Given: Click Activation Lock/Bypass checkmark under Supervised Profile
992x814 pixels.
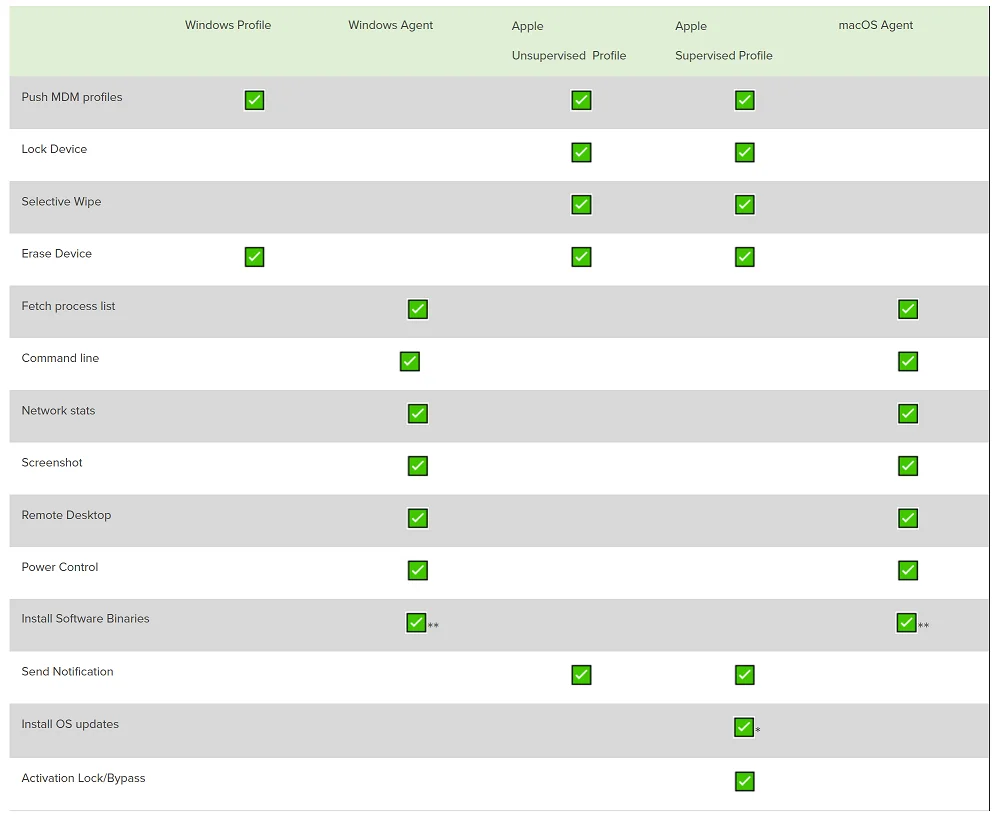Looking at the screenshot, I should coord(745,781).
